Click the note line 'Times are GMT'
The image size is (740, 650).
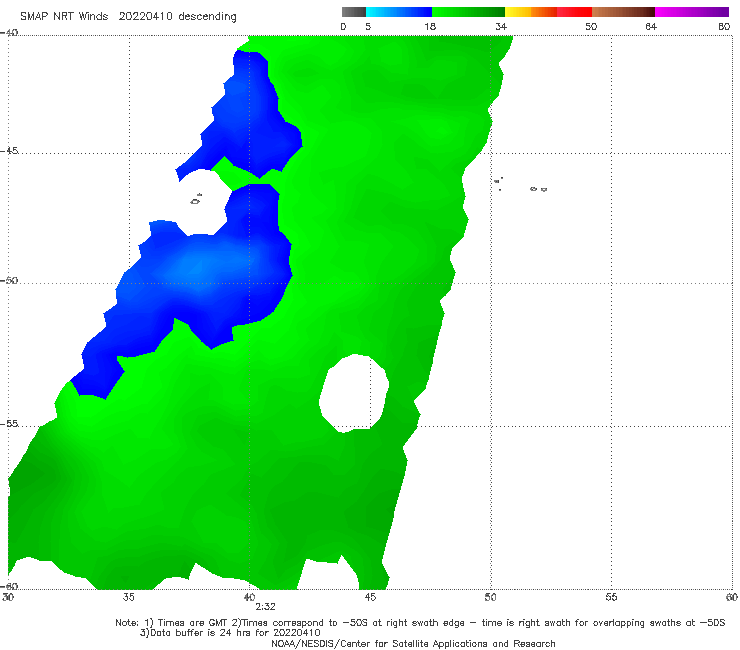click(x=193, y=623)
